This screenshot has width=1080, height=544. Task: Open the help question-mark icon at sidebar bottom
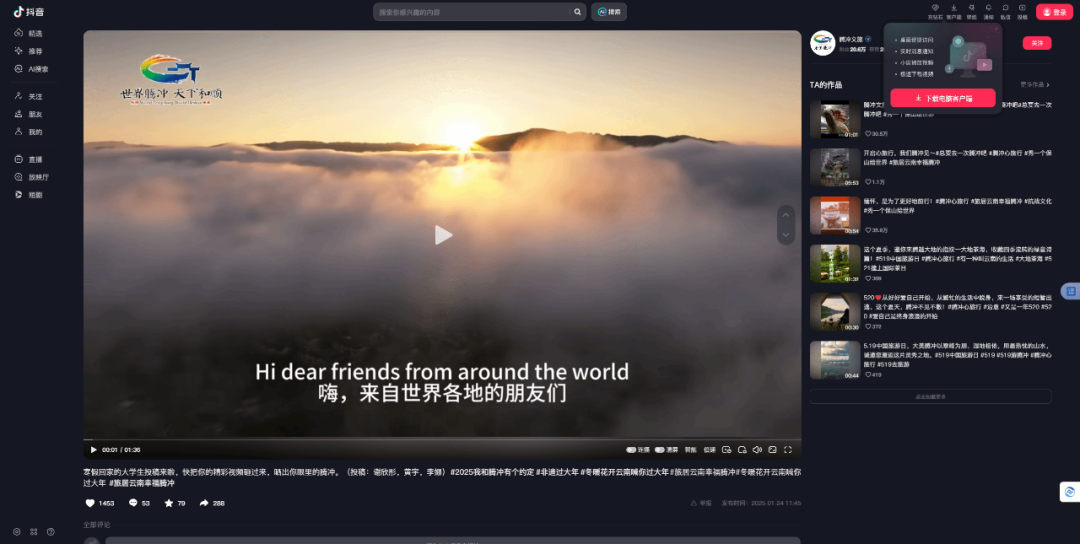tap(50, 532)
